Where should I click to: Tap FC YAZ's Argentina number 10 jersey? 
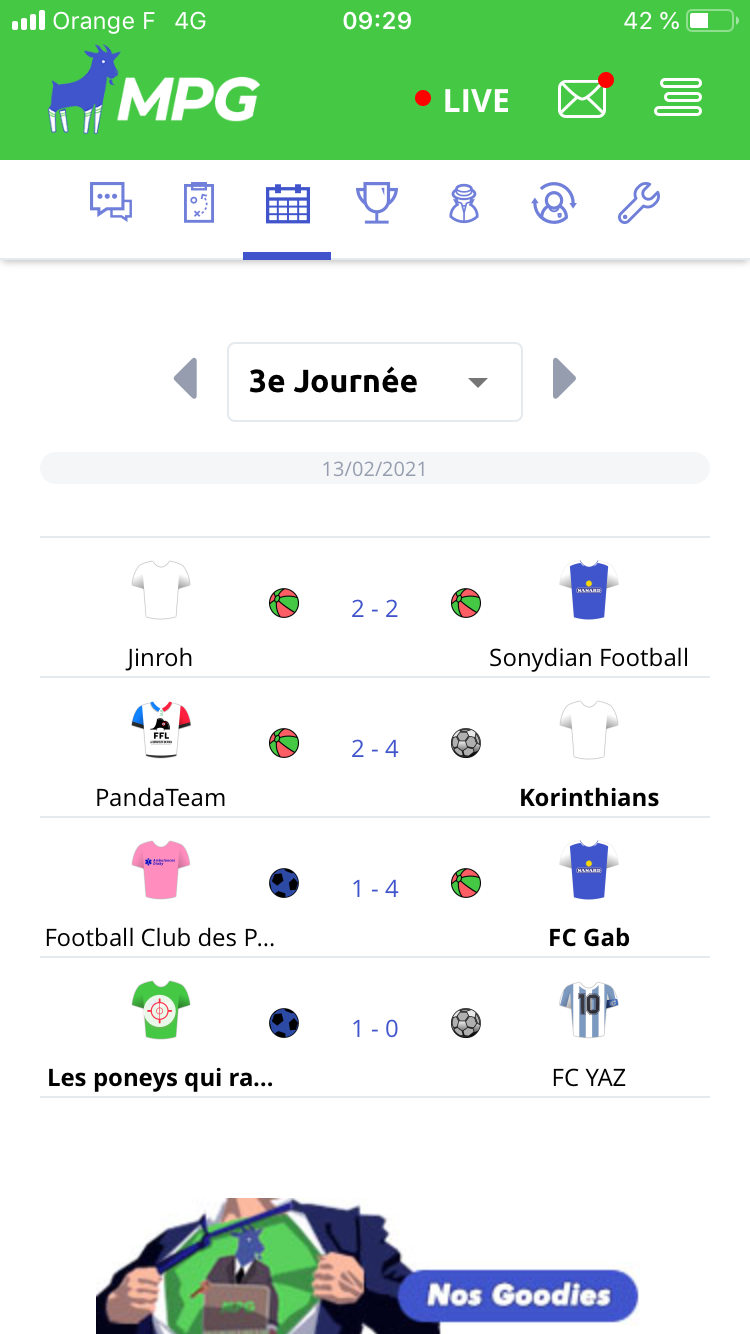point(588,1009)
